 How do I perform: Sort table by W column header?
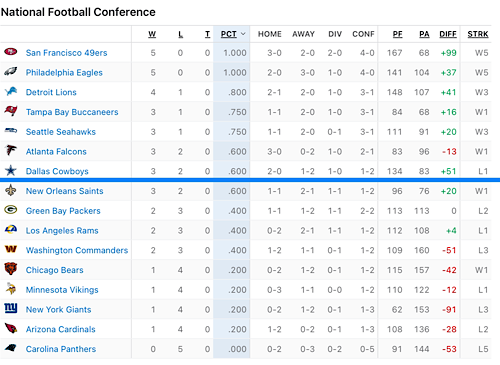[x=152, y=34]
